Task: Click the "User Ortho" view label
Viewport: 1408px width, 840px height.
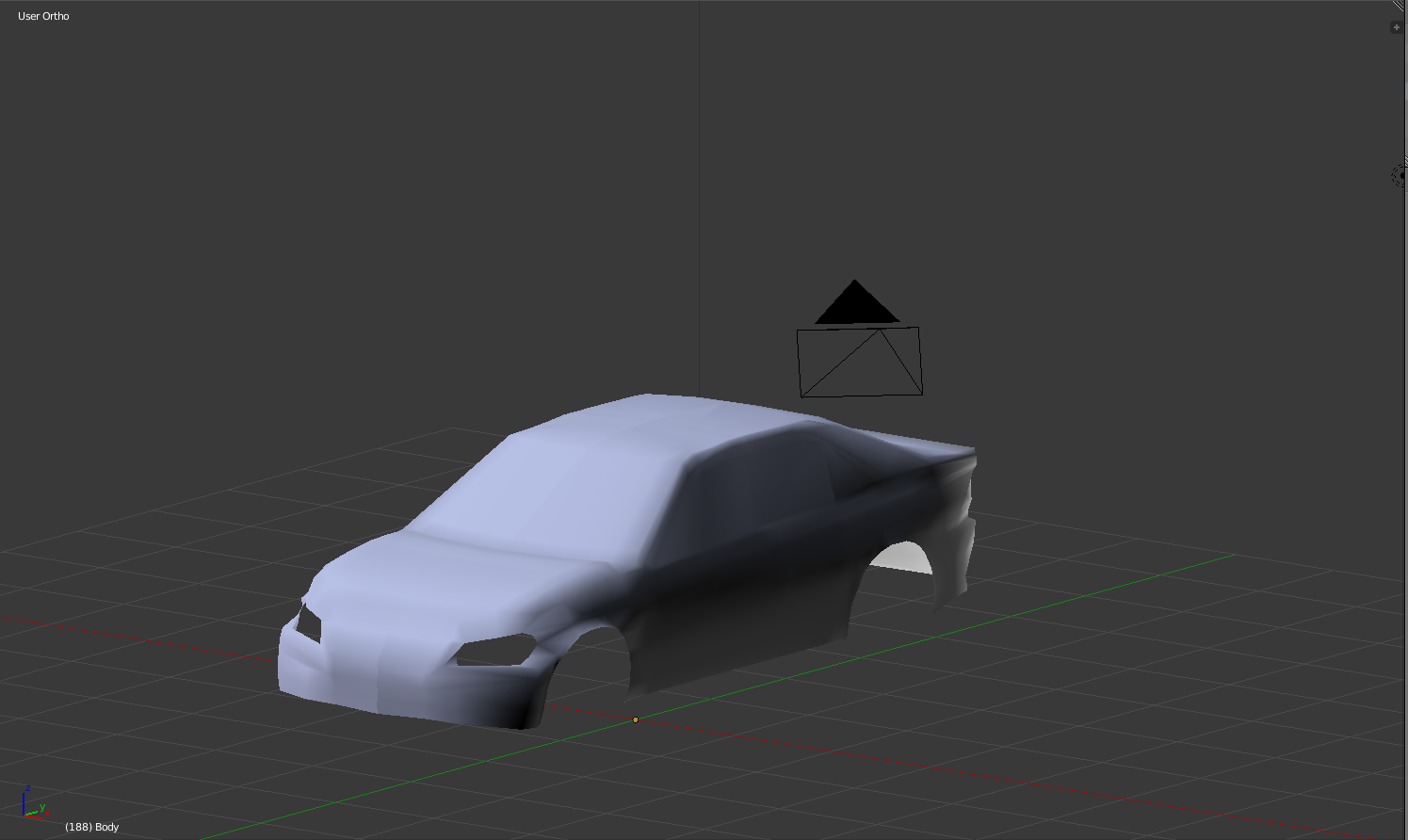Action: click(x=43, y=16)
